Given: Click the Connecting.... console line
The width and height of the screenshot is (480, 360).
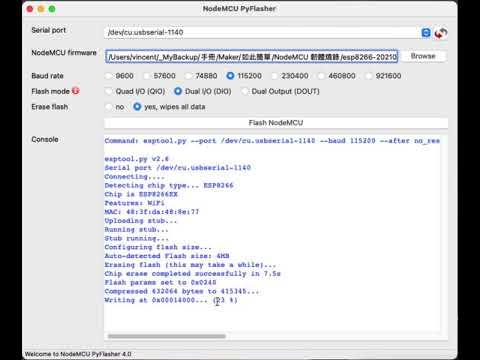Looking at the screenshot, I should 134,176.
